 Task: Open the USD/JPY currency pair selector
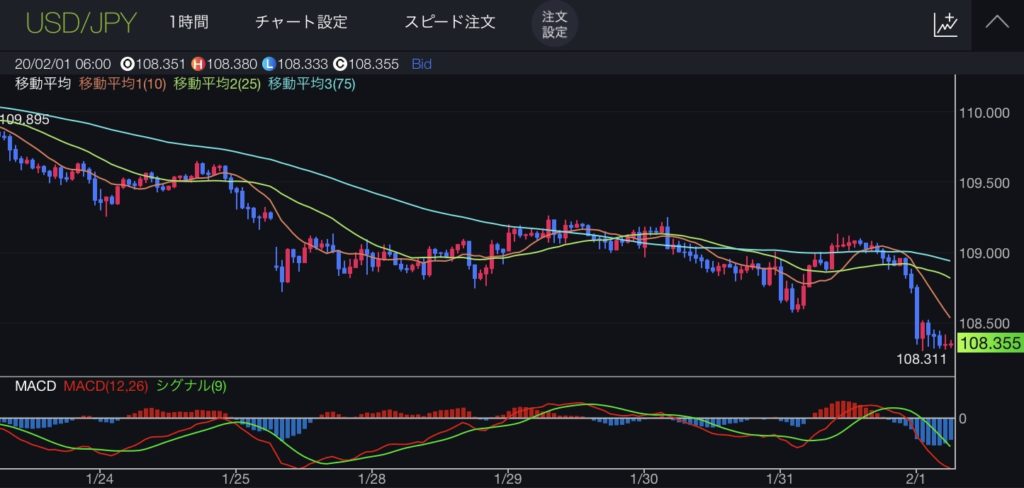[82, 23]
